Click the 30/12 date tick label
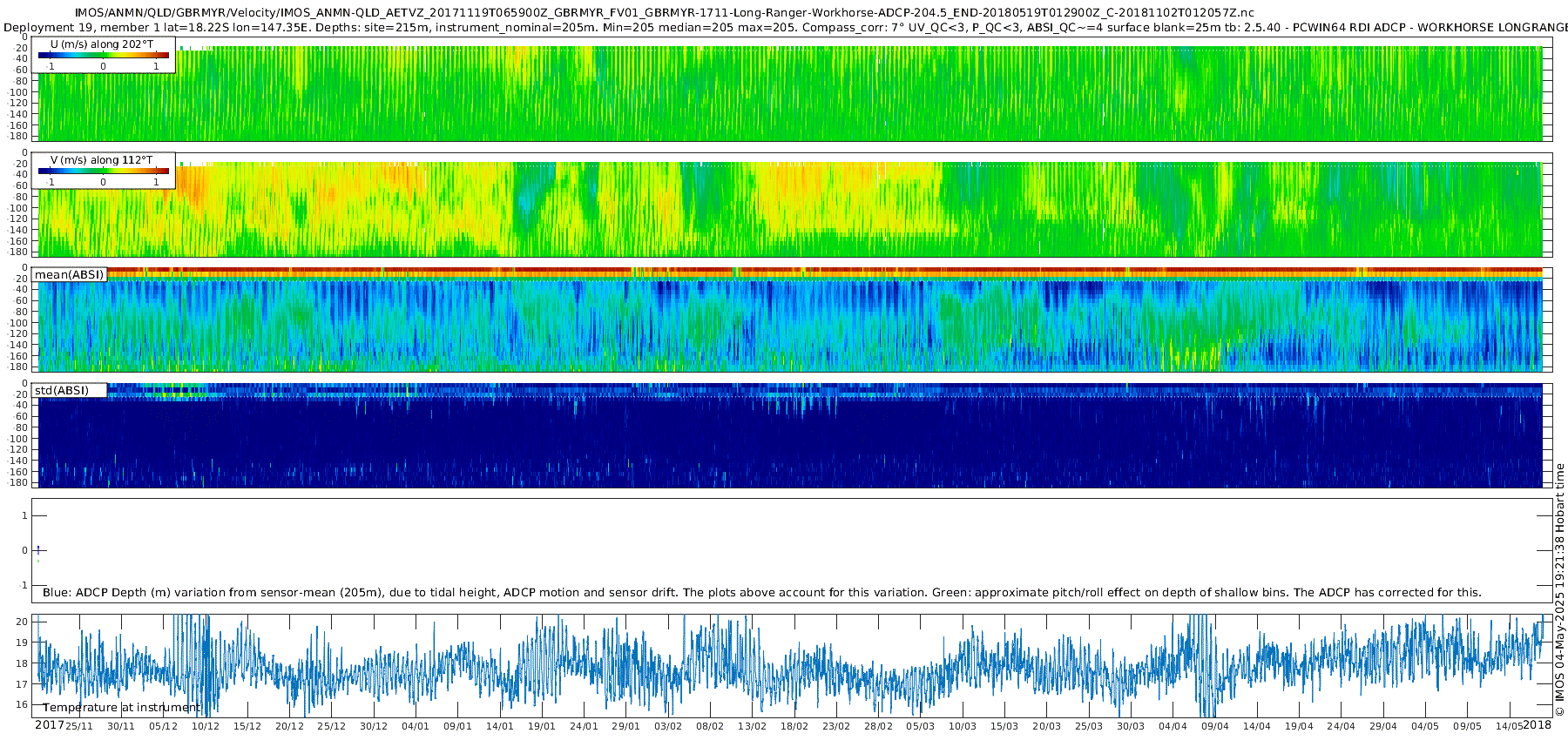Screen dimensions: 1568x740 (x=374, y=726)
